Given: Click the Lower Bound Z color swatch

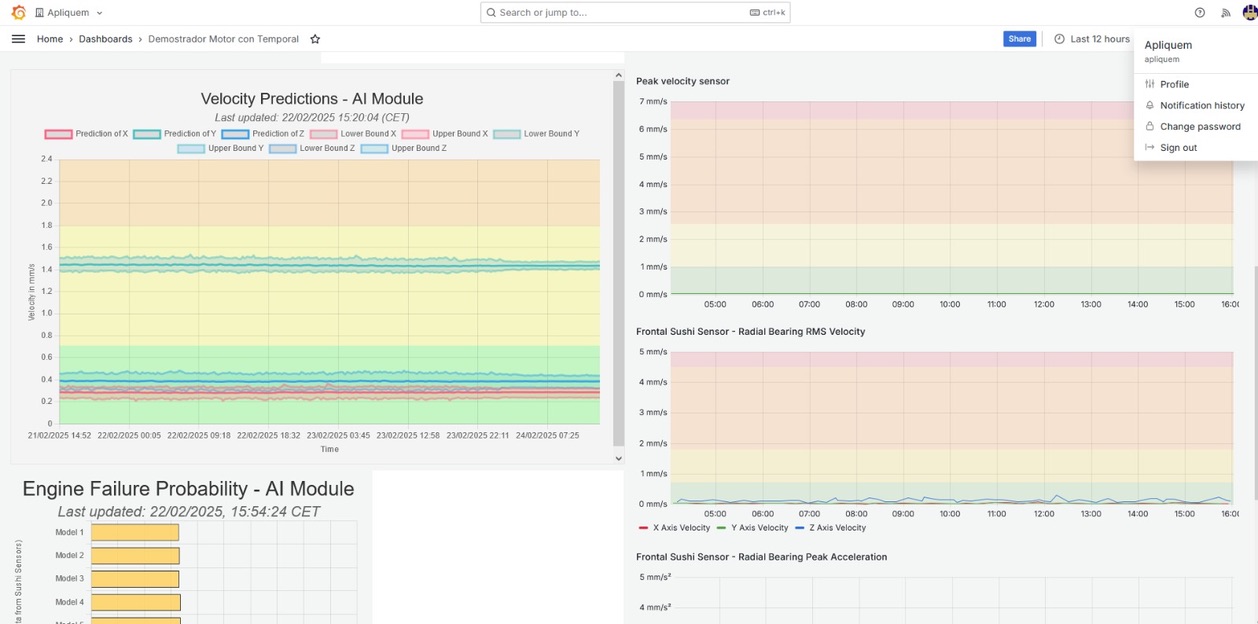Looking at the screenshot, I should click(x=282, y=148).
